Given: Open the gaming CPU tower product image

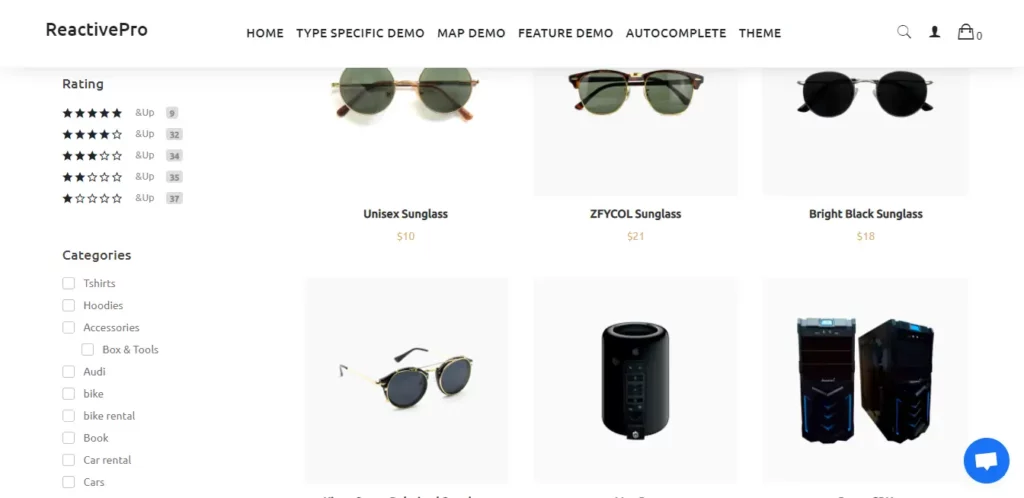Looking at the screenshot, I should click(865, 380).
